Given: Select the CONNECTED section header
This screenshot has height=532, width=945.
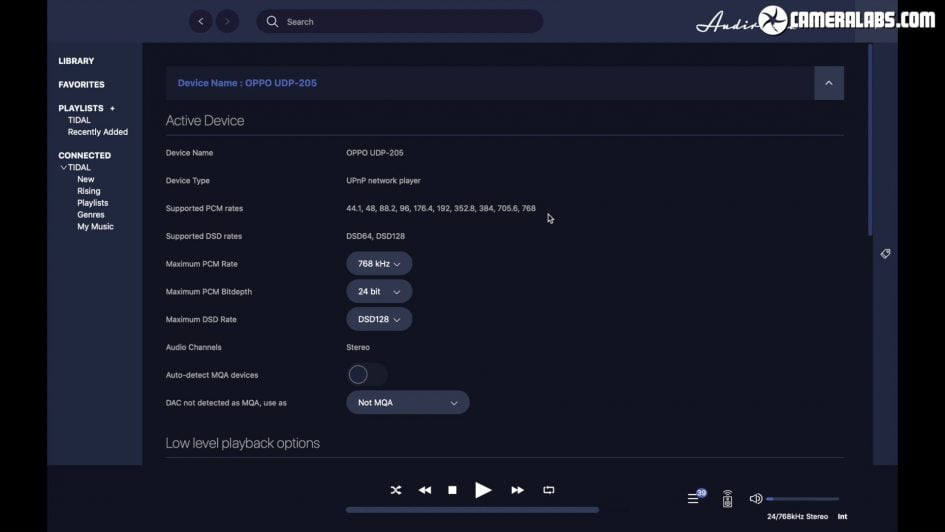Looking at the screenshot, I should click(84, 155).
